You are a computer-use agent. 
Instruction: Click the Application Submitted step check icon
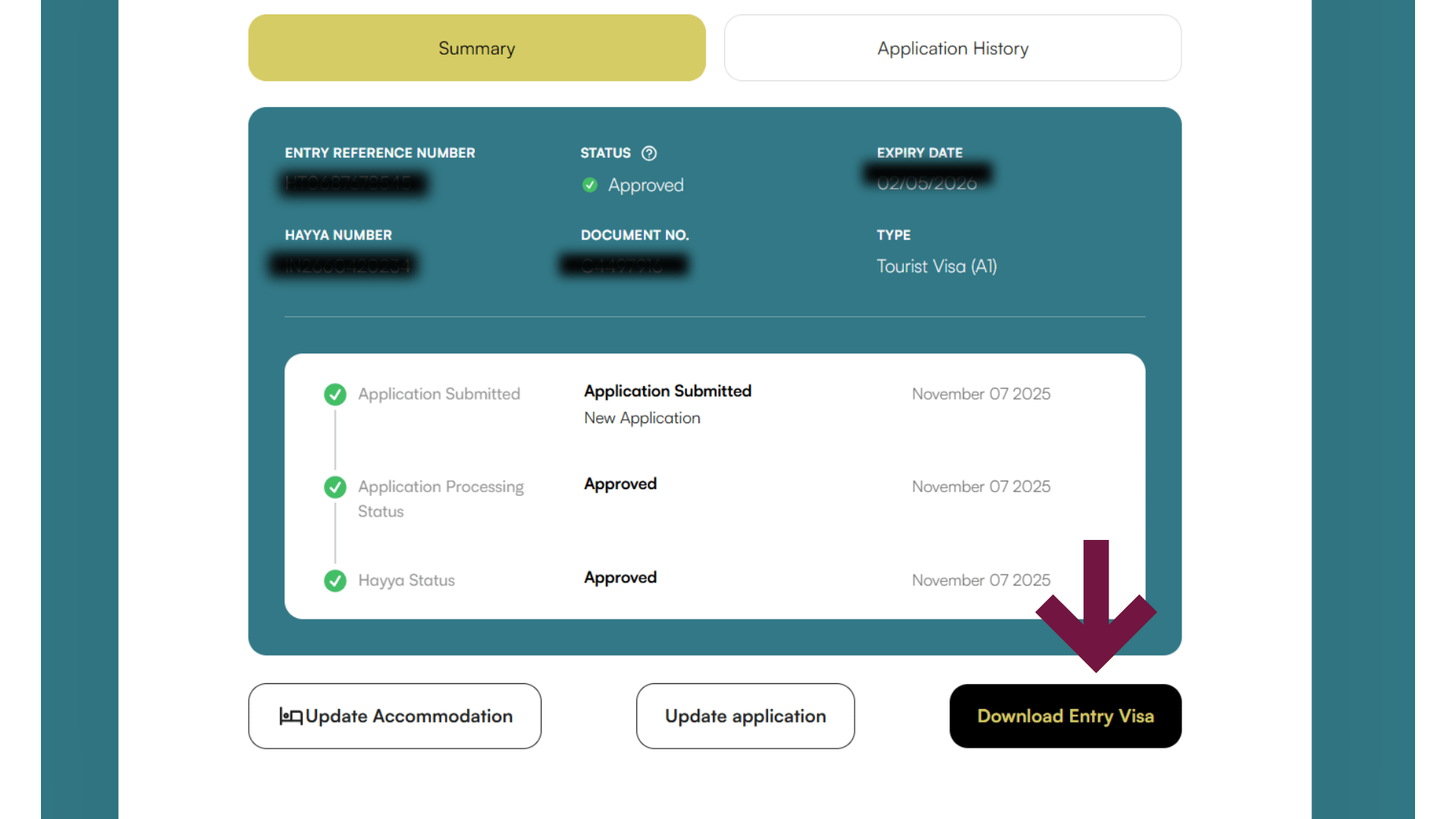click(x=335, y=394)
